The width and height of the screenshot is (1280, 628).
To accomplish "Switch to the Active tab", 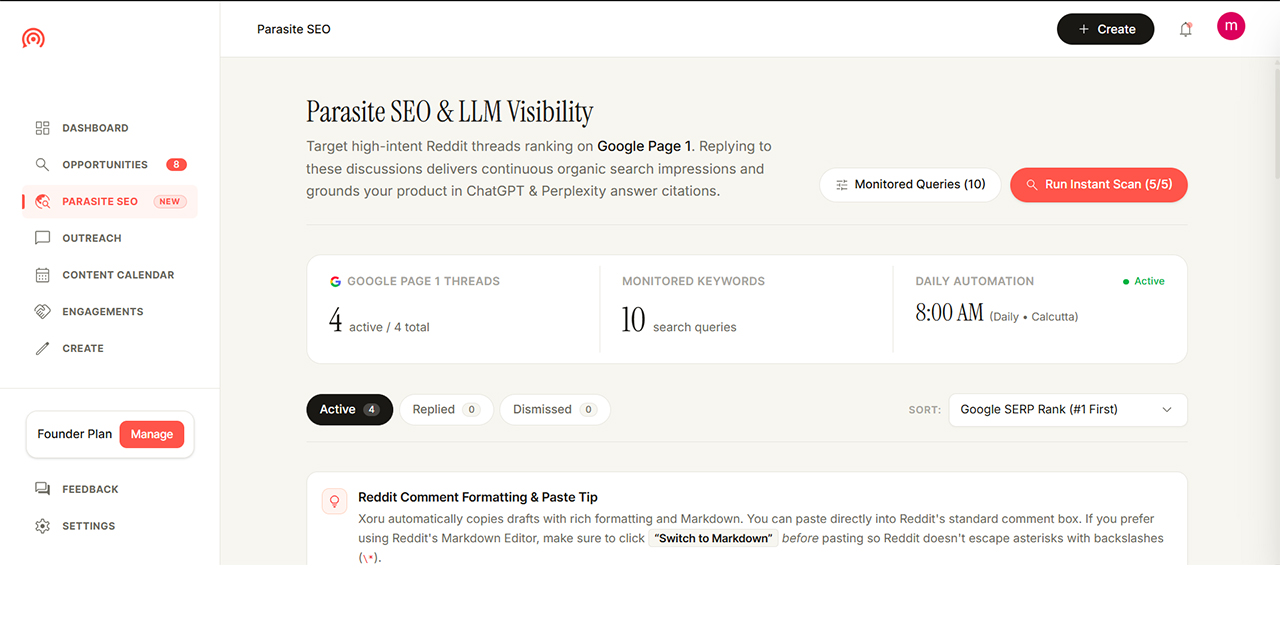I will pyautogui.click(x=349, y=410).
